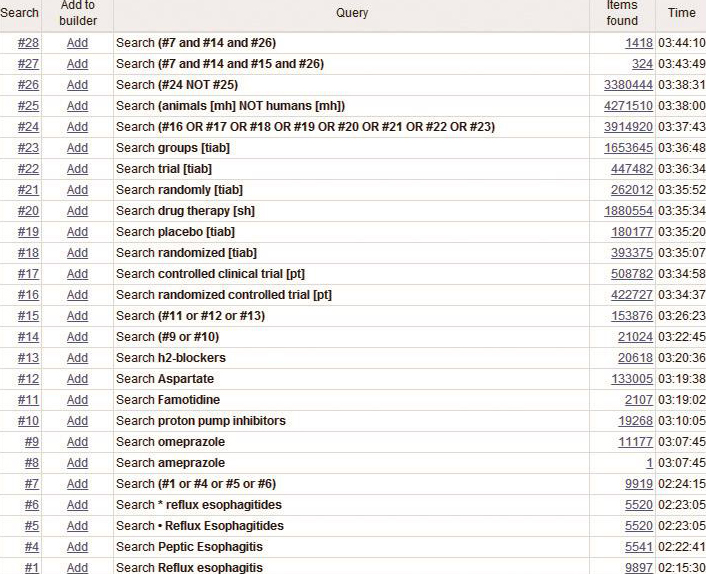Open the 2107 Famotidine results
The width and height of the screenshot is (706, 574).
[x=639, y=400]
